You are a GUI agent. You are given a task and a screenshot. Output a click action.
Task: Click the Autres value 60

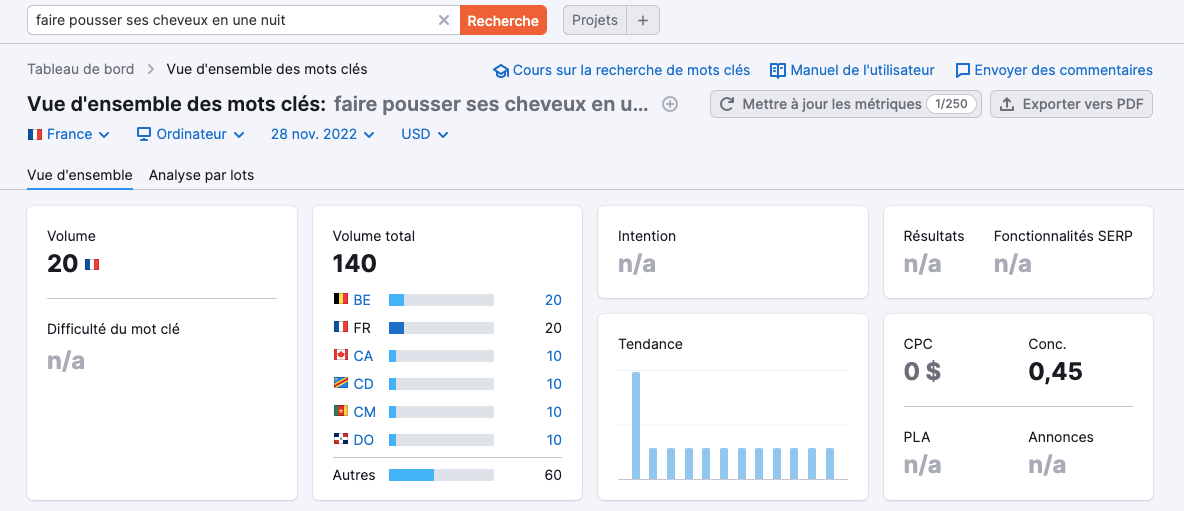click(553, 475)
